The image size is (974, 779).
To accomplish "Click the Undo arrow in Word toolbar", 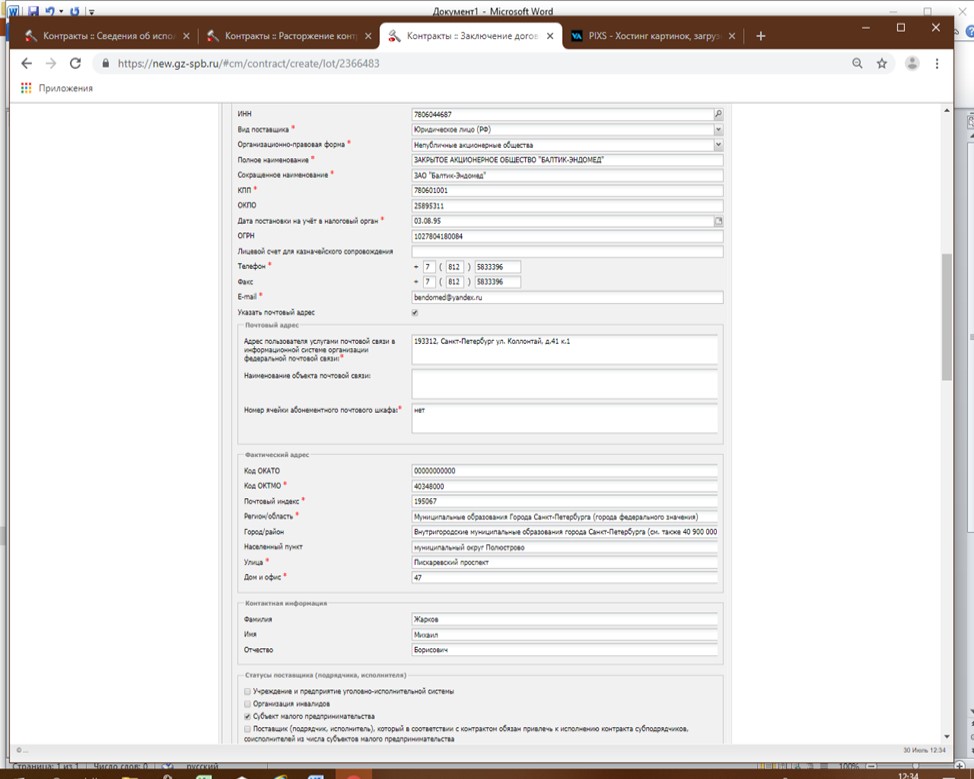I will (x=50, y=11).
